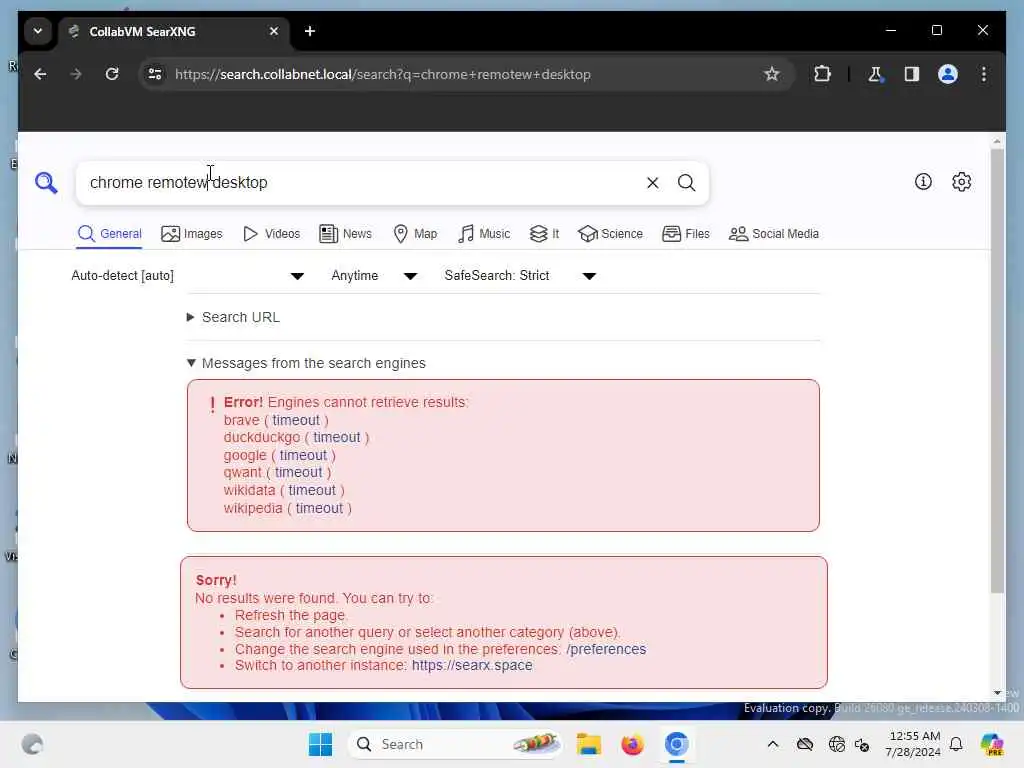Open the Windows Start menu
The width and height of the screenshot is (1024, 768).
[x=320, y=744]
